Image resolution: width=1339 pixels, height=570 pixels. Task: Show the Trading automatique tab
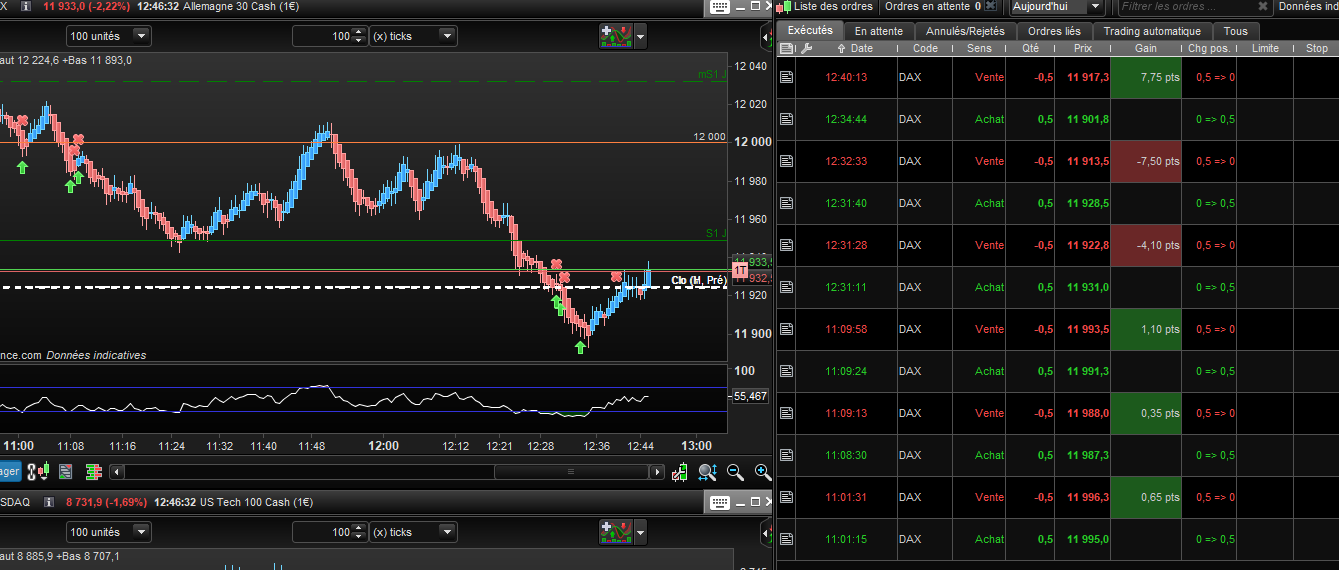(x=1153, y=31)
